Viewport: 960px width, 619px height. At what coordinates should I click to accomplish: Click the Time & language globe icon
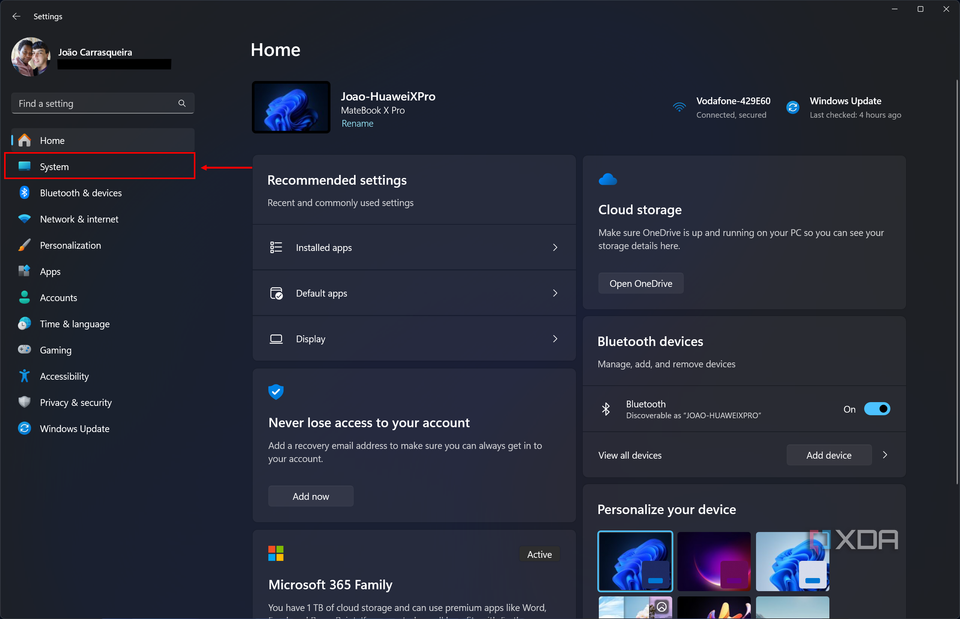coord(24,324)
